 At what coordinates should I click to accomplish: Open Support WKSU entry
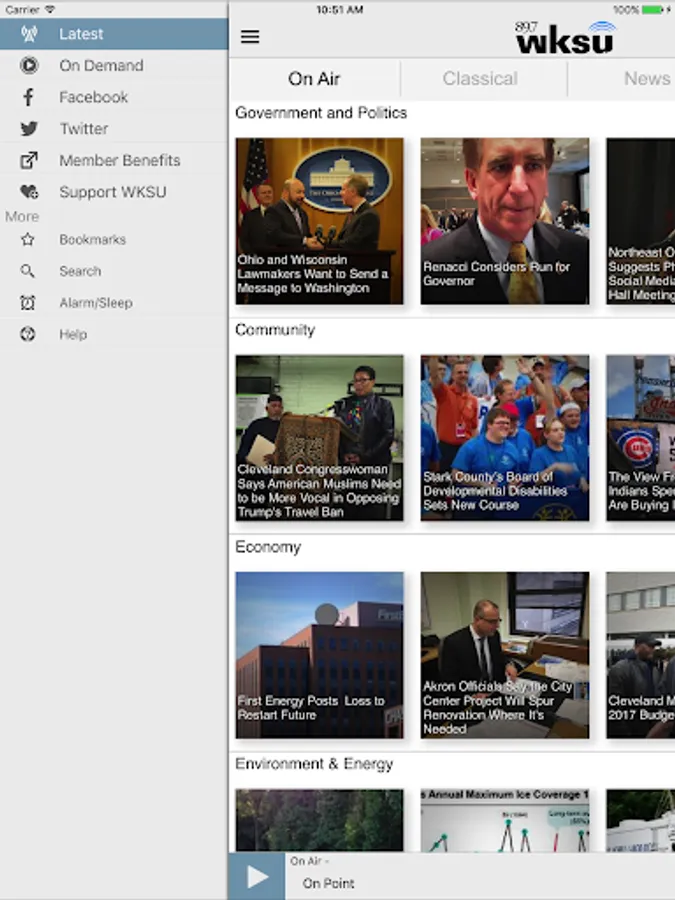tap(114, 192)
